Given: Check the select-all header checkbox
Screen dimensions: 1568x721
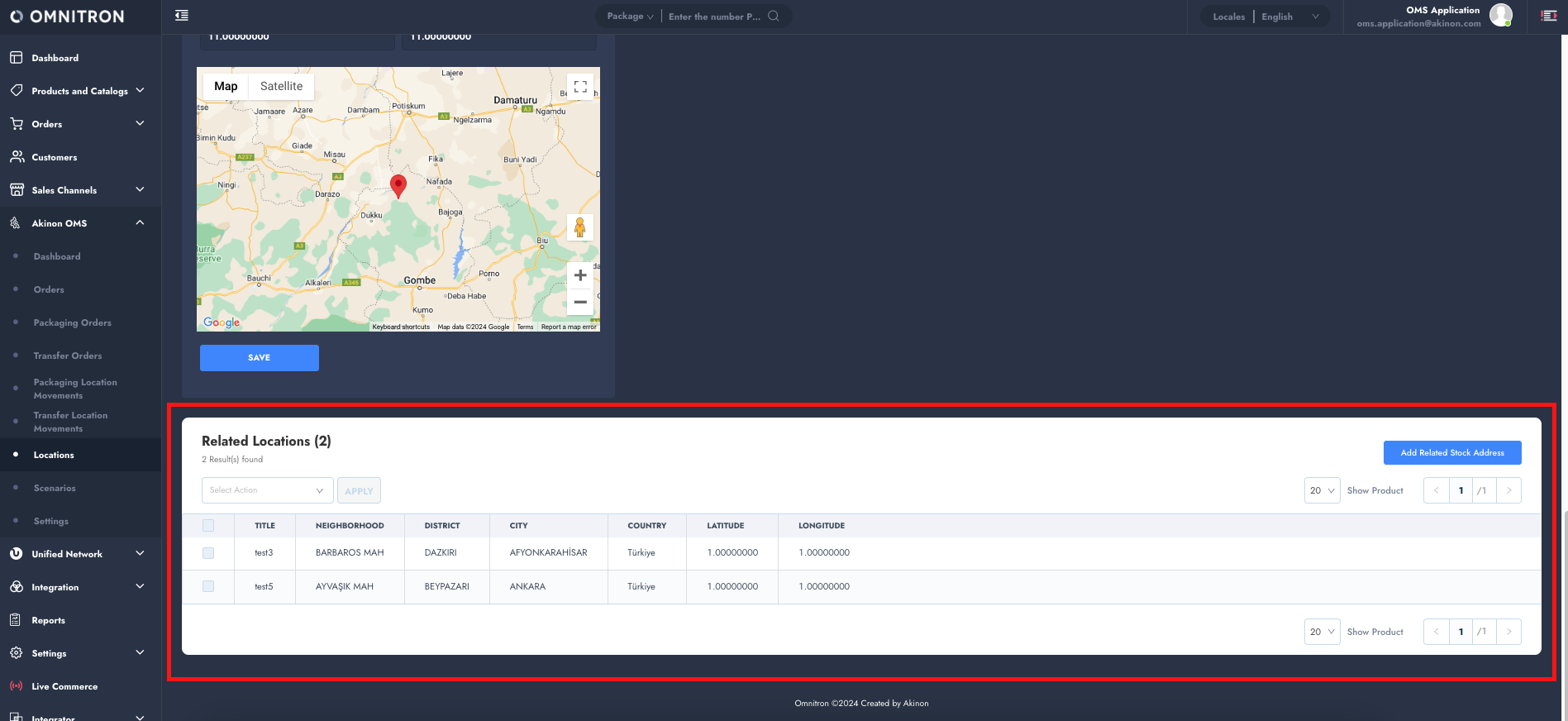Looking at the screenshot, I should pos(208,526).
